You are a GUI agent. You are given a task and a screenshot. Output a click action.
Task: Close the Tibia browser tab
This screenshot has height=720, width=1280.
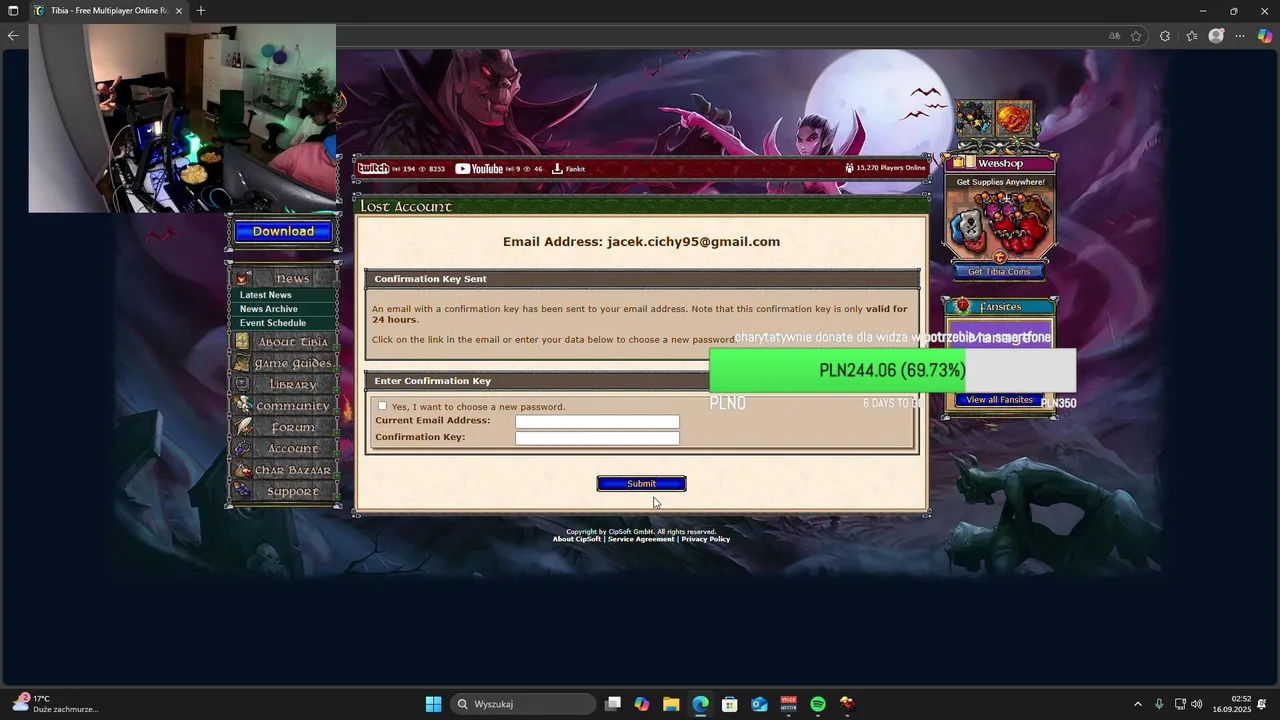click(x=179, y=11)
